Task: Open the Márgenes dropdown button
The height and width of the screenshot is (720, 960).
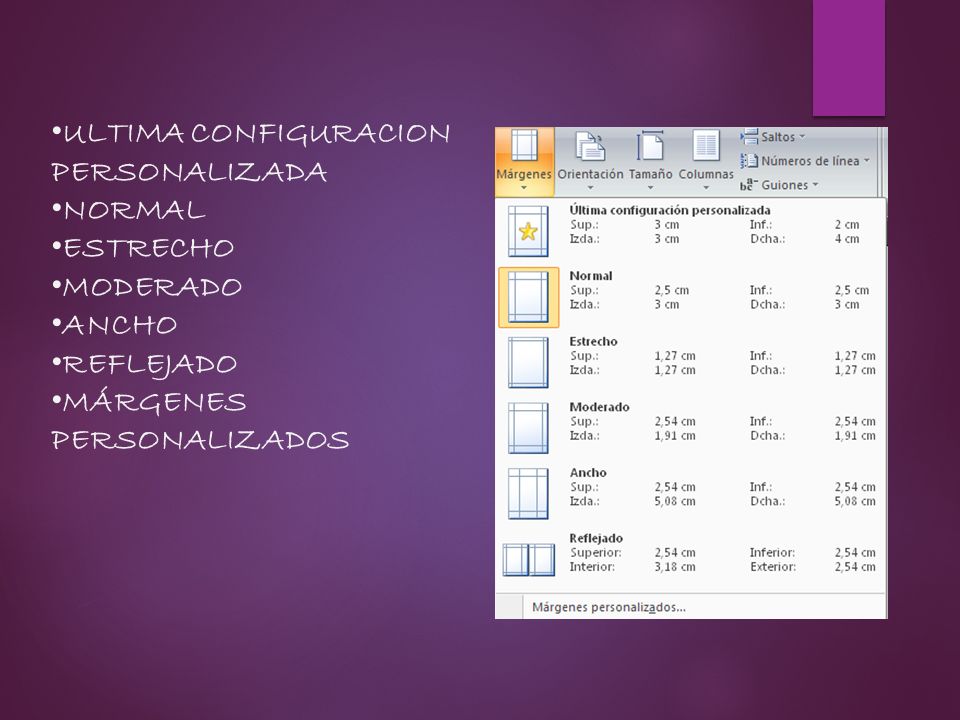Action: [524, 162]
